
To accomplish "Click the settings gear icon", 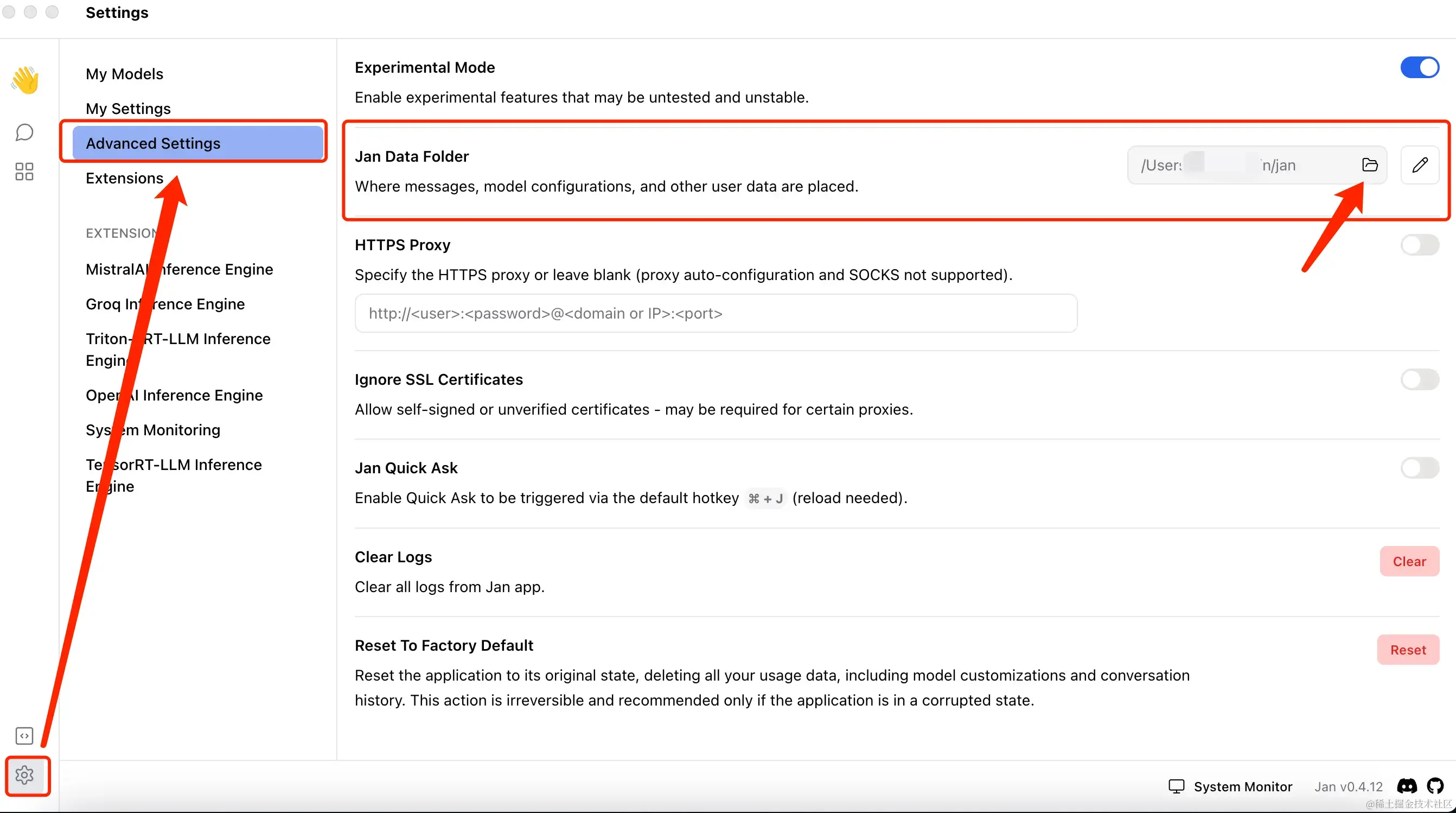I will pyautogui.click(x=24, y=775).
